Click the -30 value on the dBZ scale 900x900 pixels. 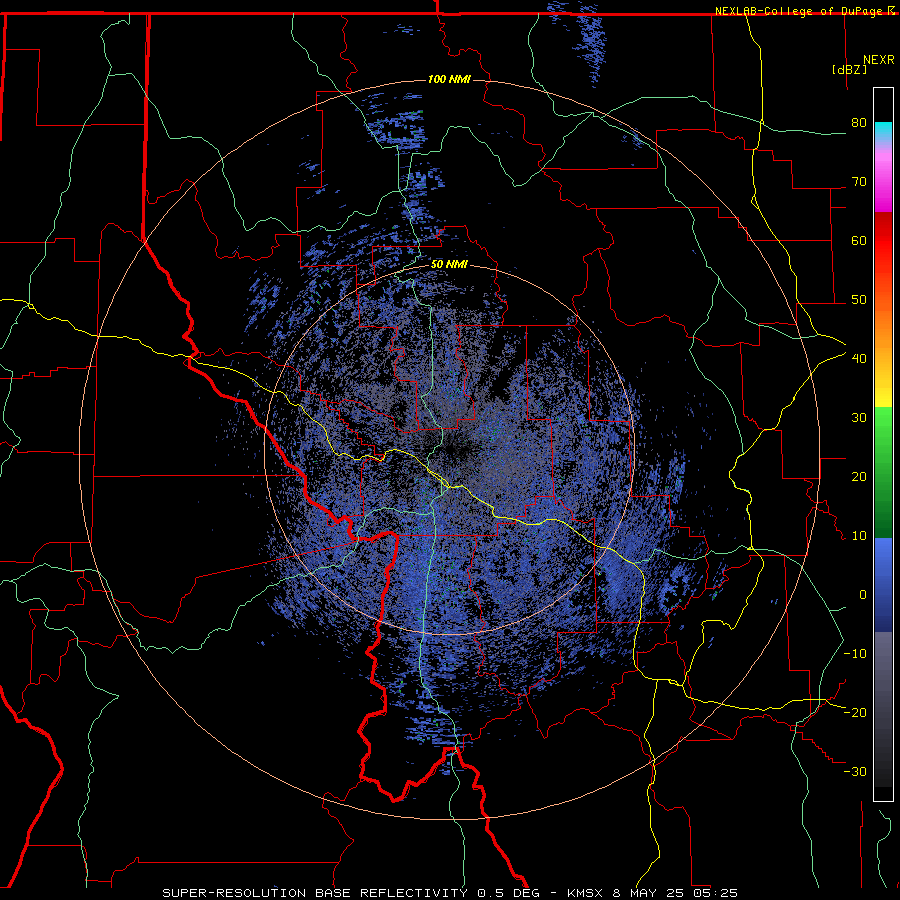(x=855, y=771)
